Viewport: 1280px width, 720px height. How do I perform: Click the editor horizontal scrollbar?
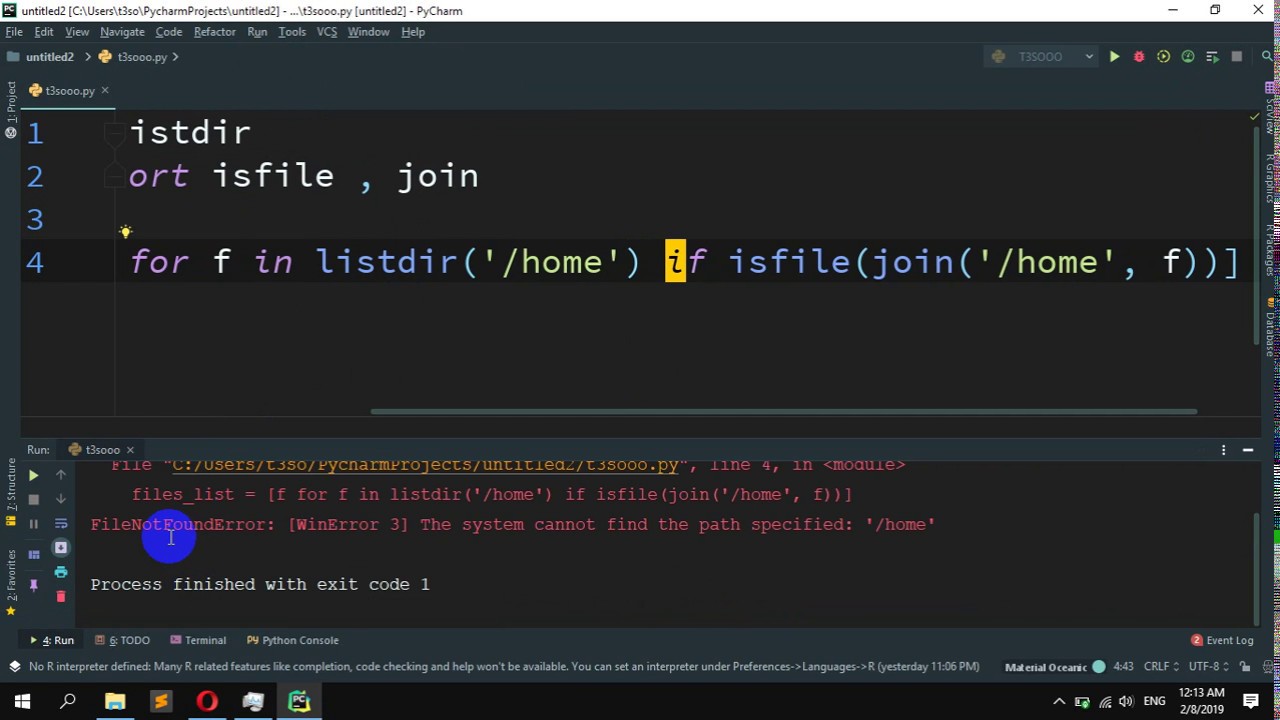[783, 411]
